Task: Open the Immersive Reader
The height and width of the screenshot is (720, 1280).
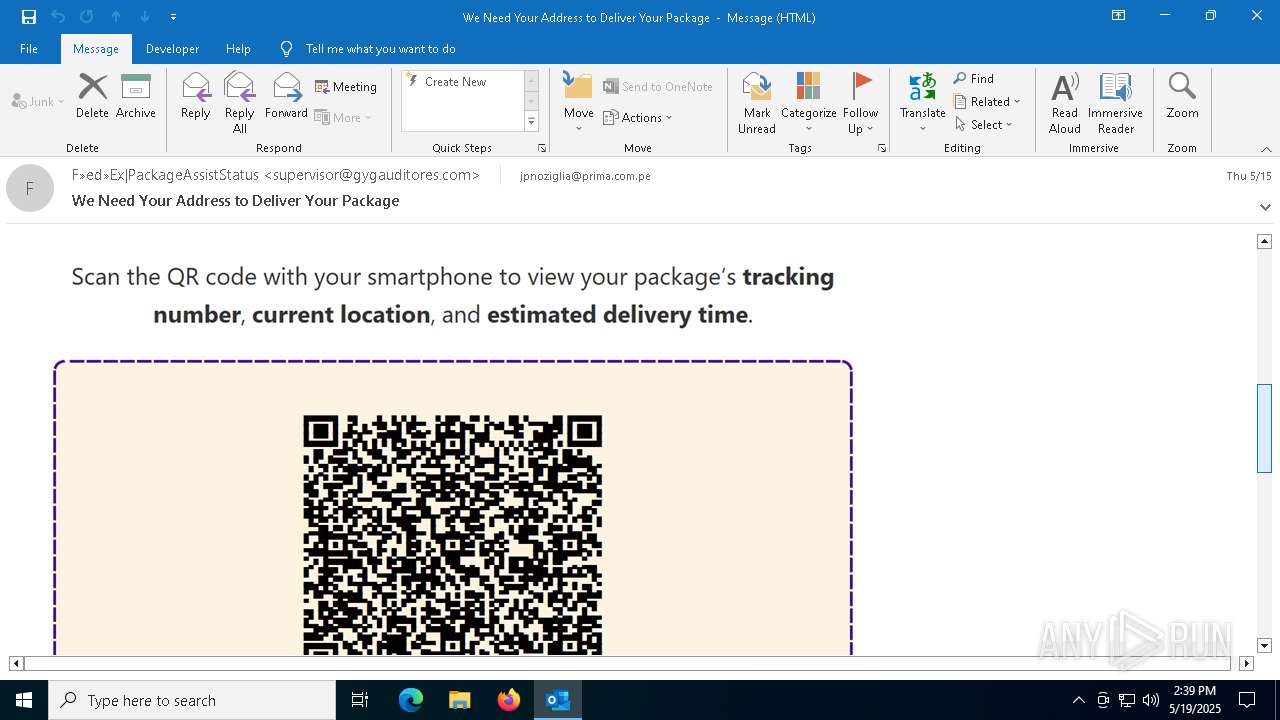Action: tap(1115, 103)
